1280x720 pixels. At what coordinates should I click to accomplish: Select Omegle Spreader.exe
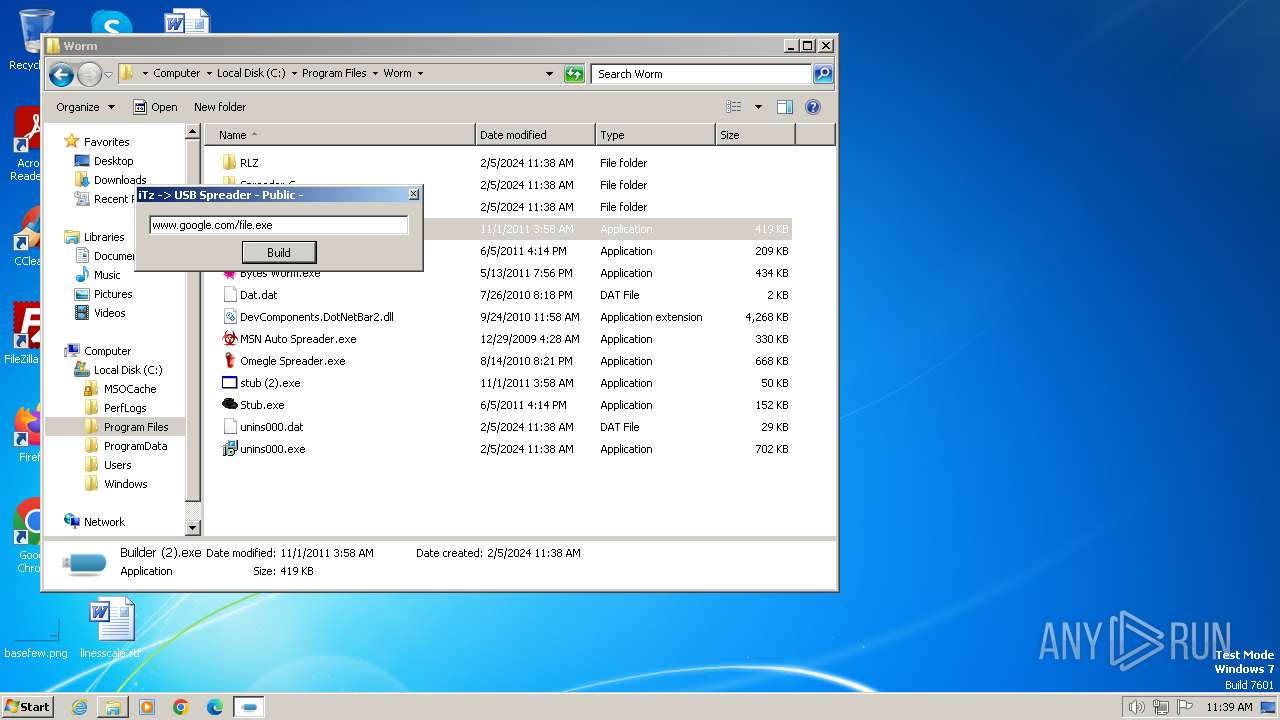[292, 361]
